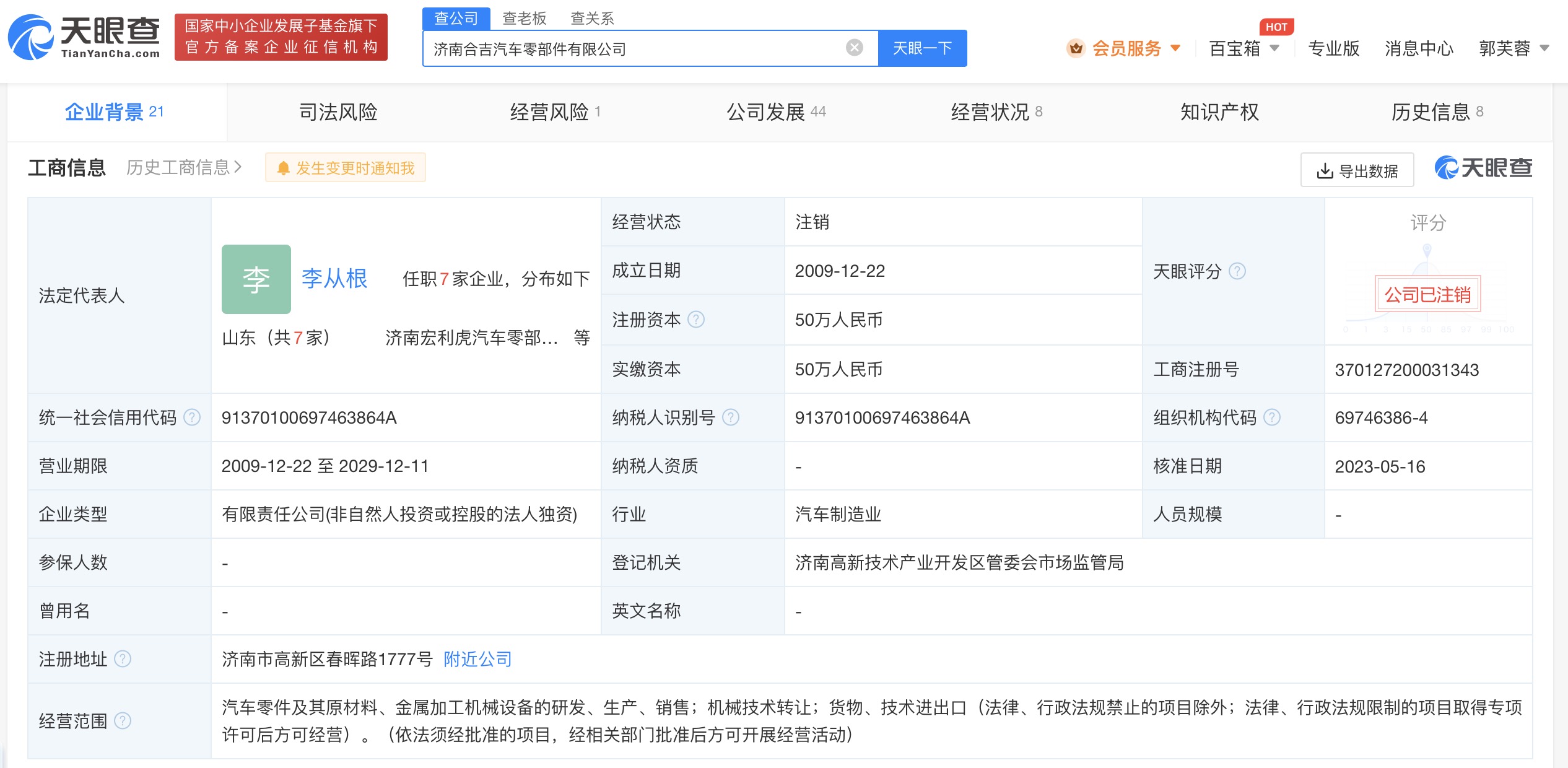1568x768 pixels.
Task: Open the 知识产权 tab
Action: tap(1219, 112)
